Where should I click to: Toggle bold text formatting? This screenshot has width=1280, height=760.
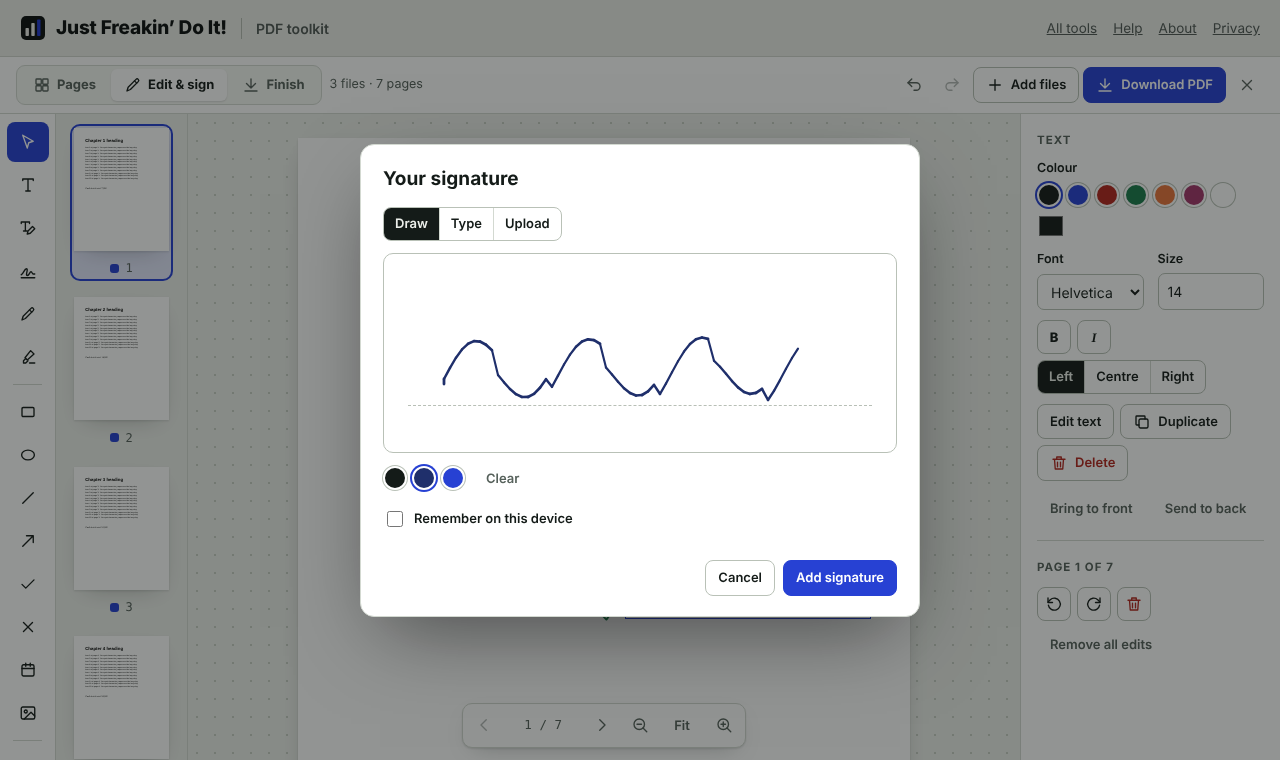tap(1054, 337)
